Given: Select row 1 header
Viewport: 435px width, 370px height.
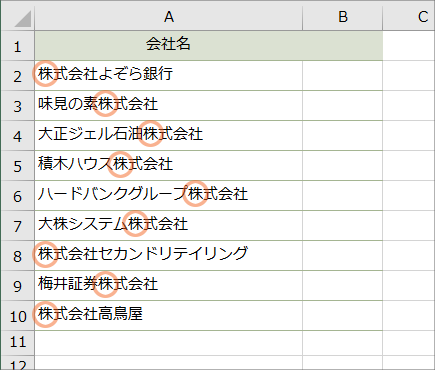Looking at the screenshot, I should click(x=17, y=46).
